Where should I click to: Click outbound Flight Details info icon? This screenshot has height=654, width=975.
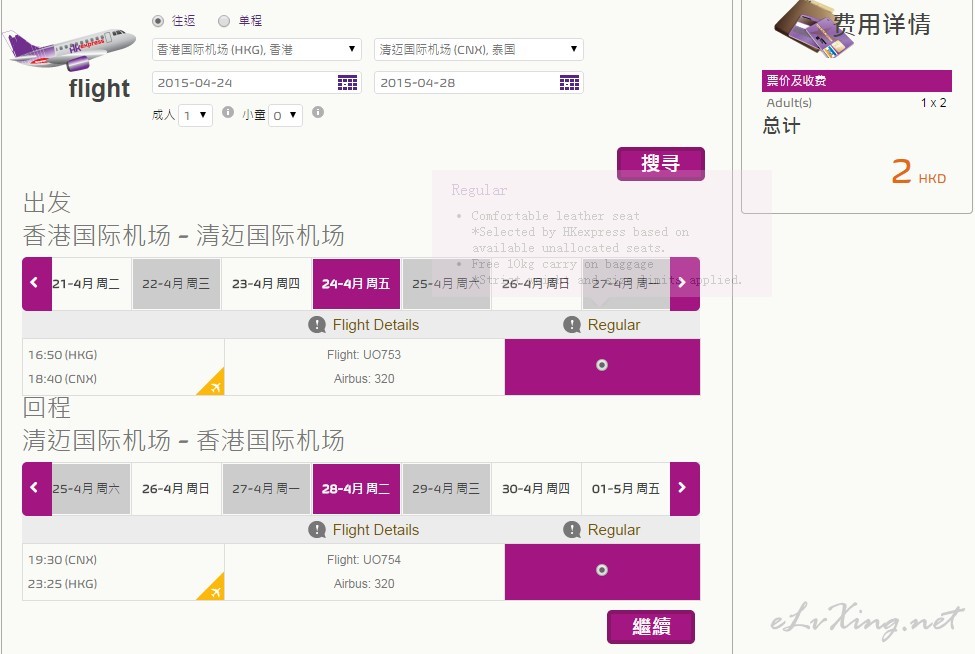[317, 325]
